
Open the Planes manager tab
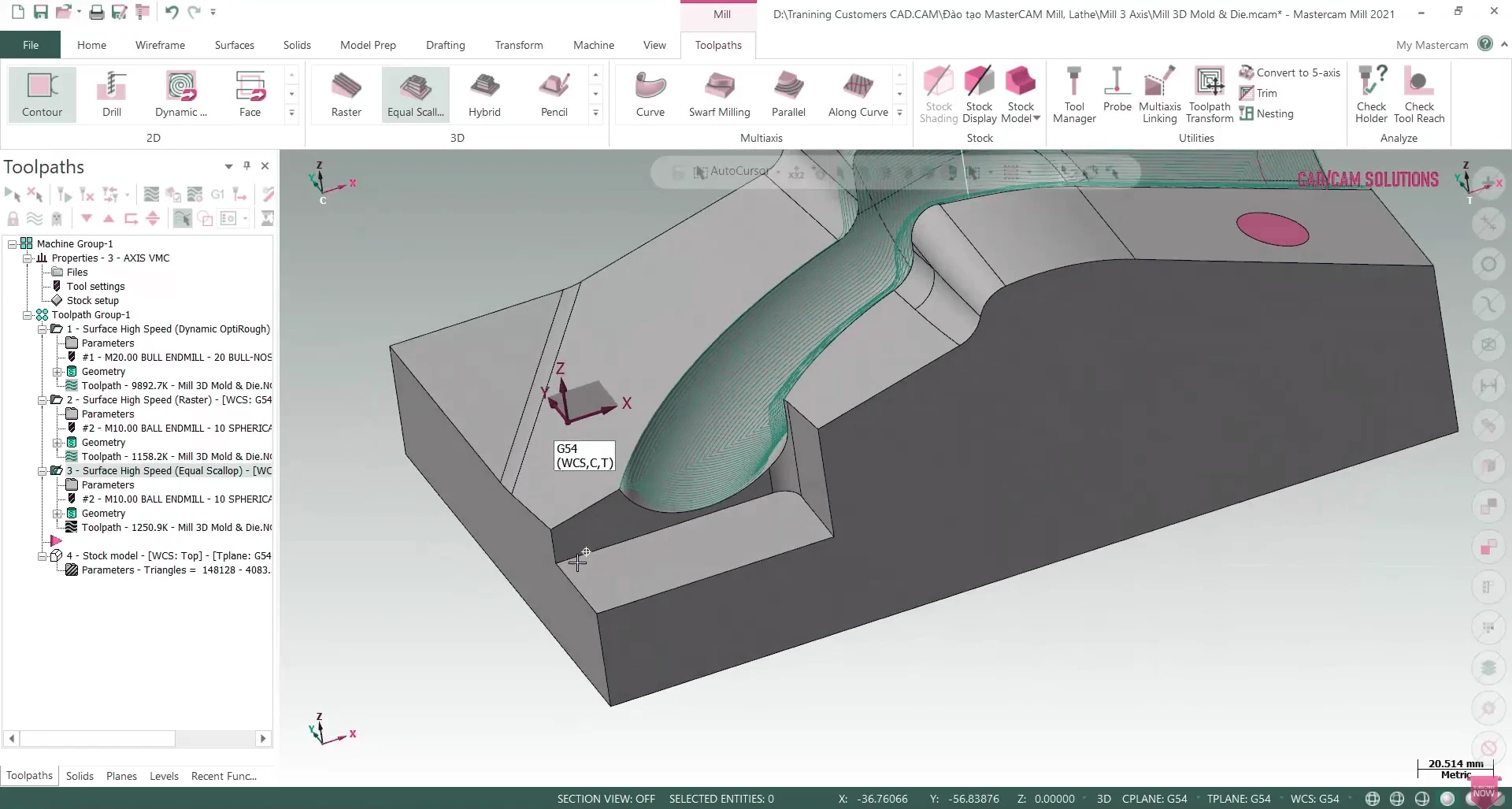click(121, 776)
